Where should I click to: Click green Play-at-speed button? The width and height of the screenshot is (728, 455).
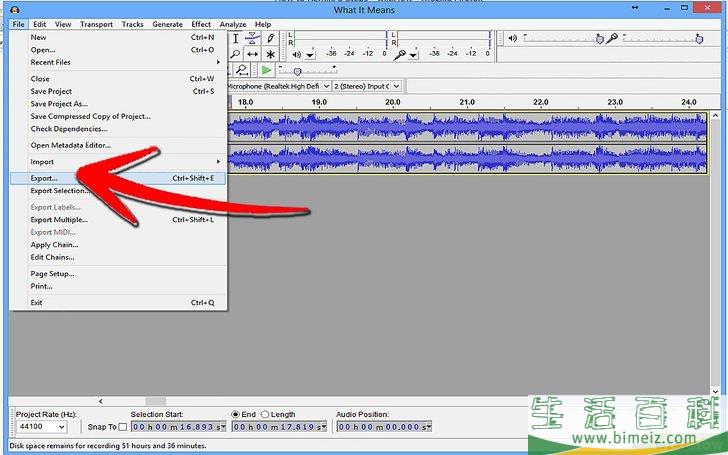[266, 70]
